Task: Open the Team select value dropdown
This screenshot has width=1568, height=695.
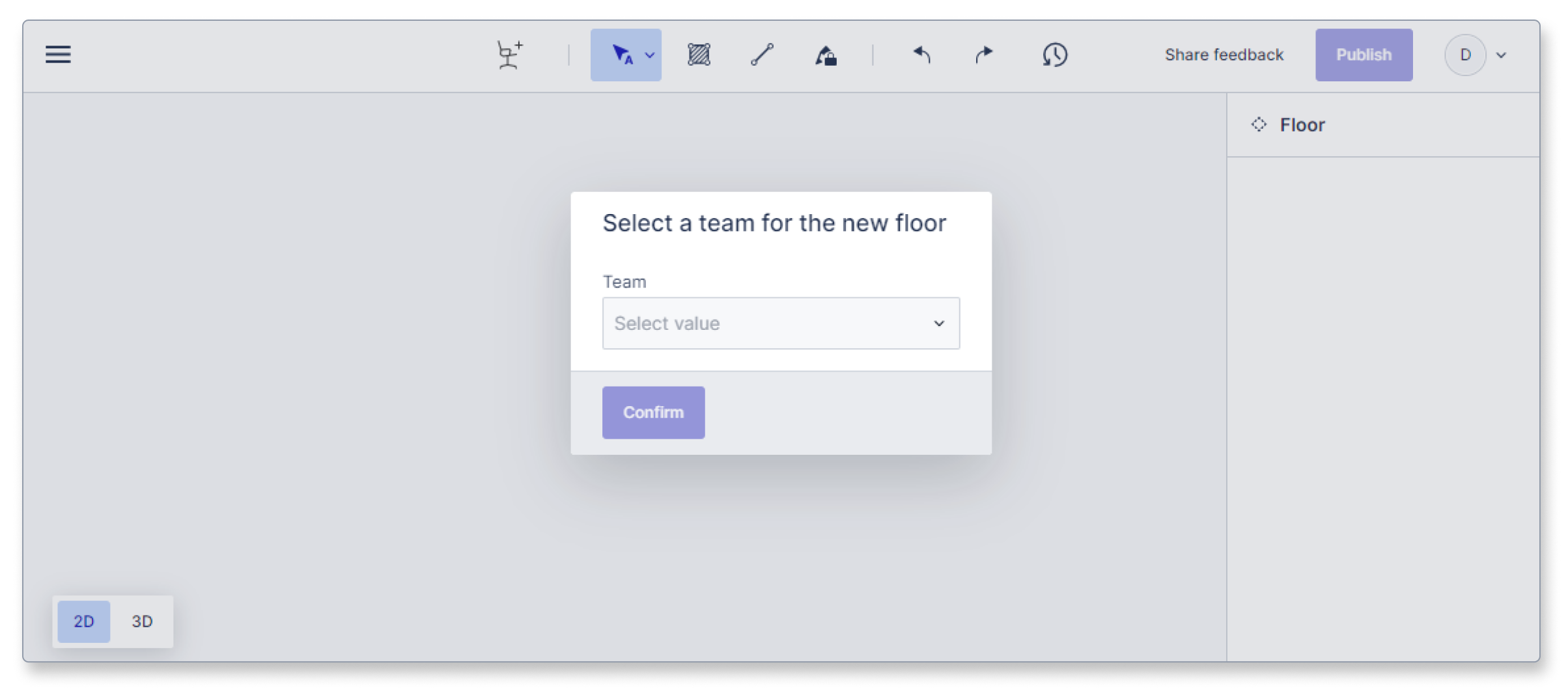Action: click(781, 323)
